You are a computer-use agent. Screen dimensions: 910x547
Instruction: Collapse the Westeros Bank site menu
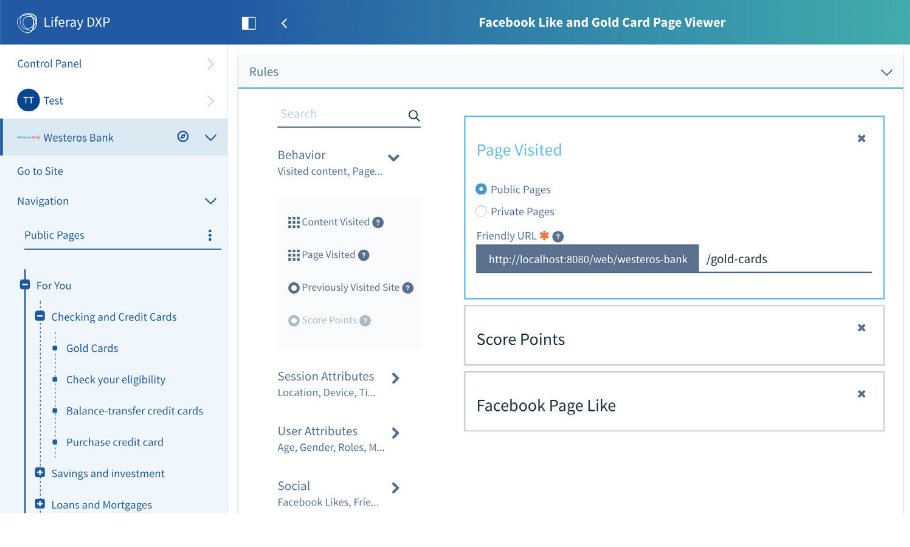click(211, 137)
